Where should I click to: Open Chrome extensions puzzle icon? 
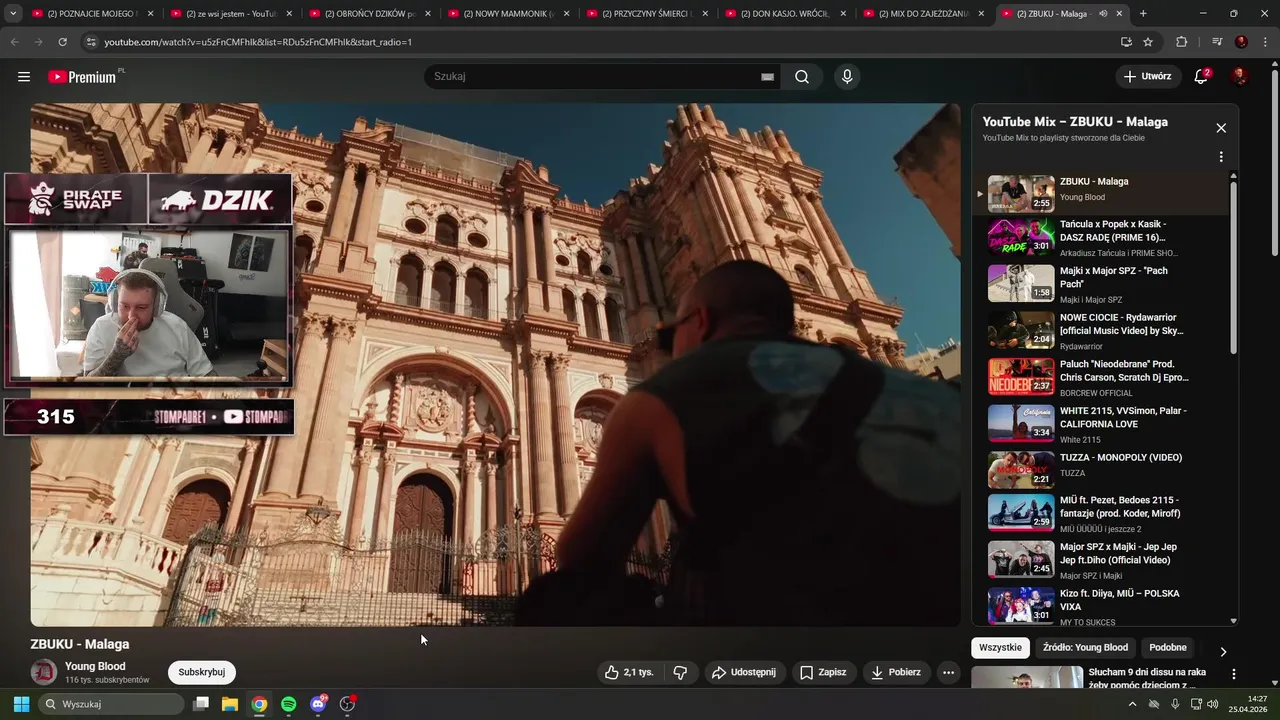point(1181,42)
